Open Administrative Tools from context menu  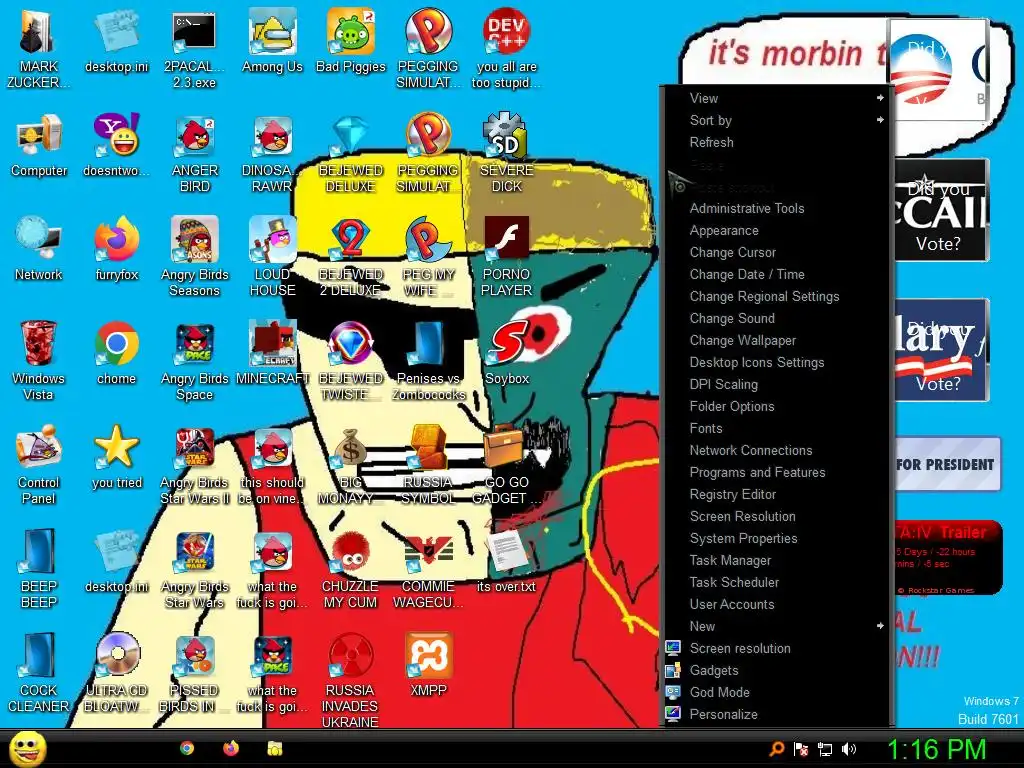[776, 208]
